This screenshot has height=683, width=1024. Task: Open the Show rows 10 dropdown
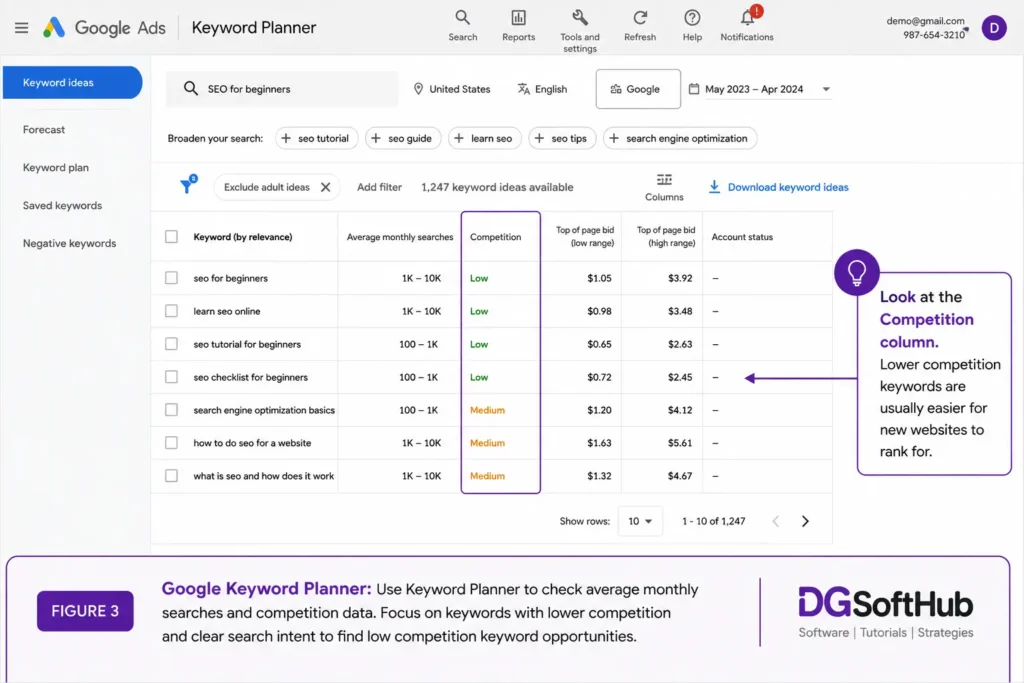640,521
